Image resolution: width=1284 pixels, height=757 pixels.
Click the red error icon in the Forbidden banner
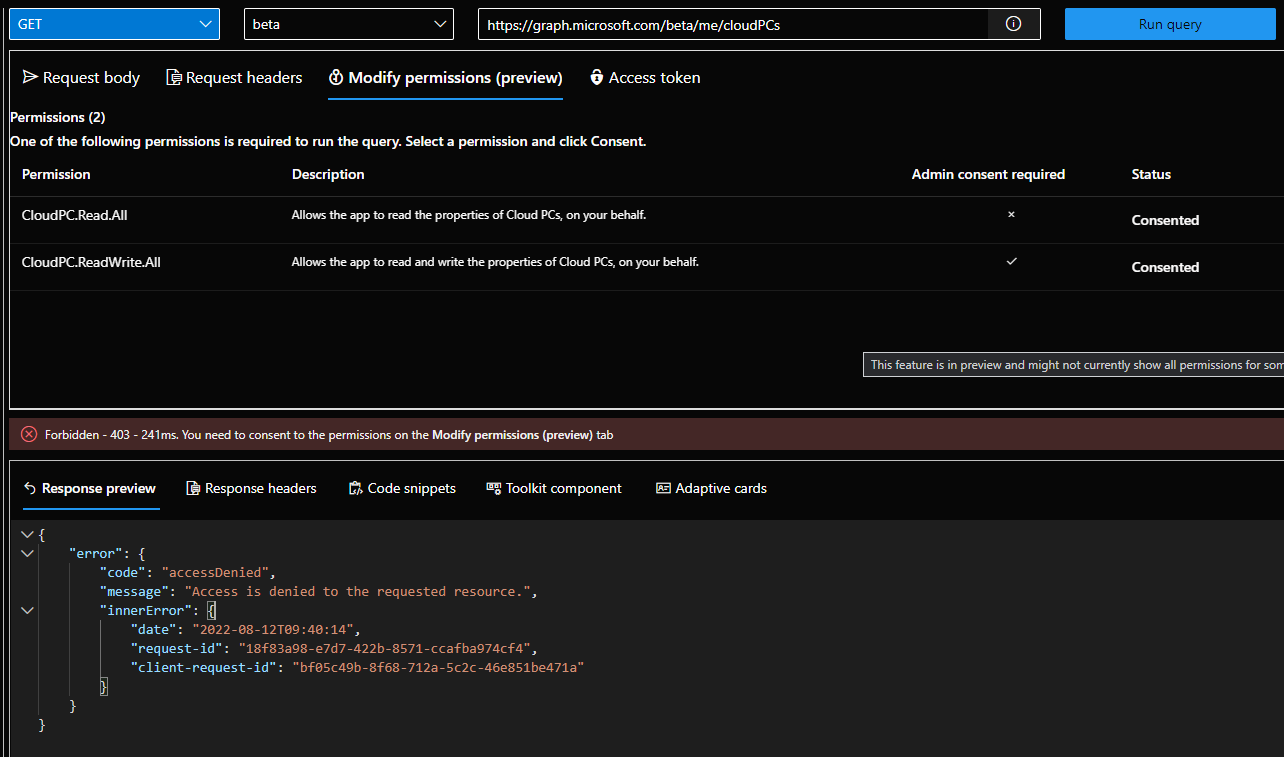(x=28, y=435)
